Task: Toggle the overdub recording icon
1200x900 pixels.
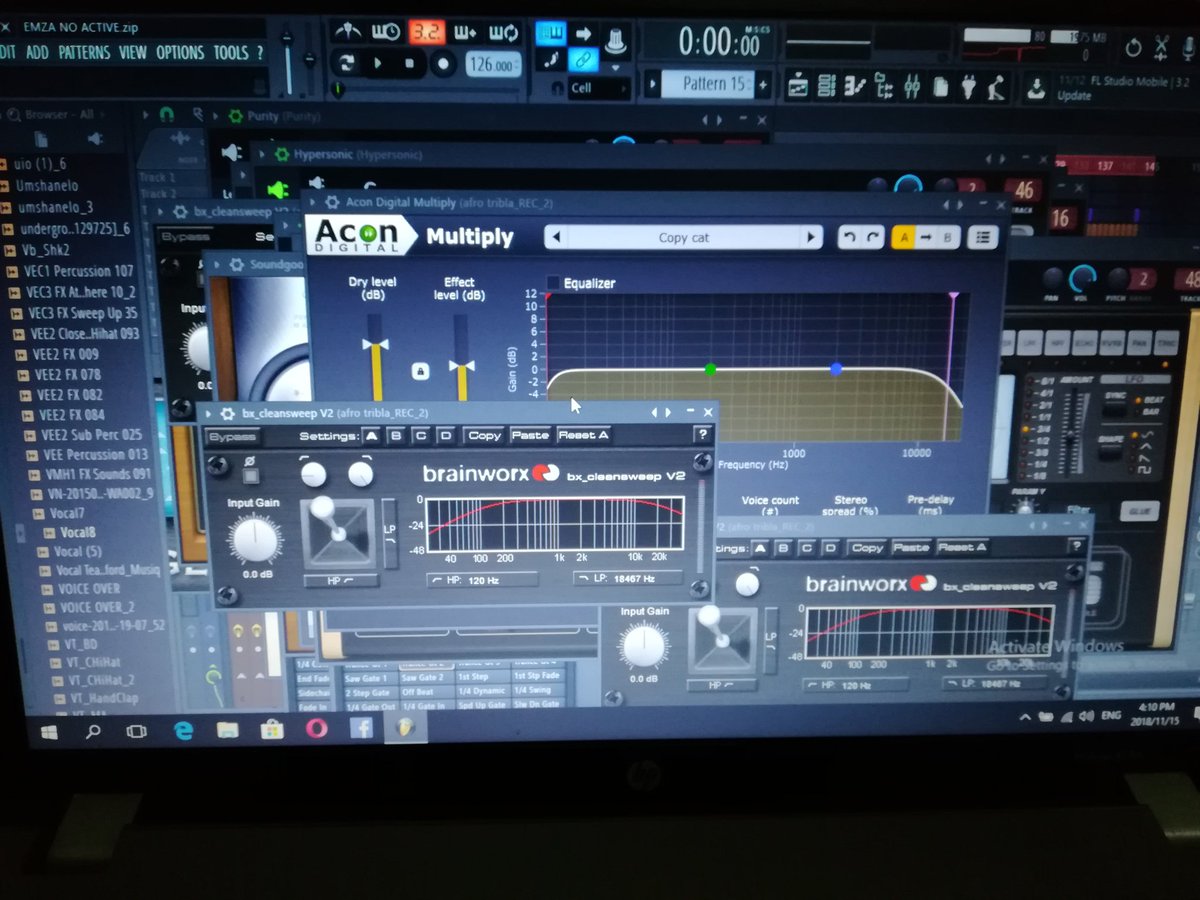Action: pos(464,32)
